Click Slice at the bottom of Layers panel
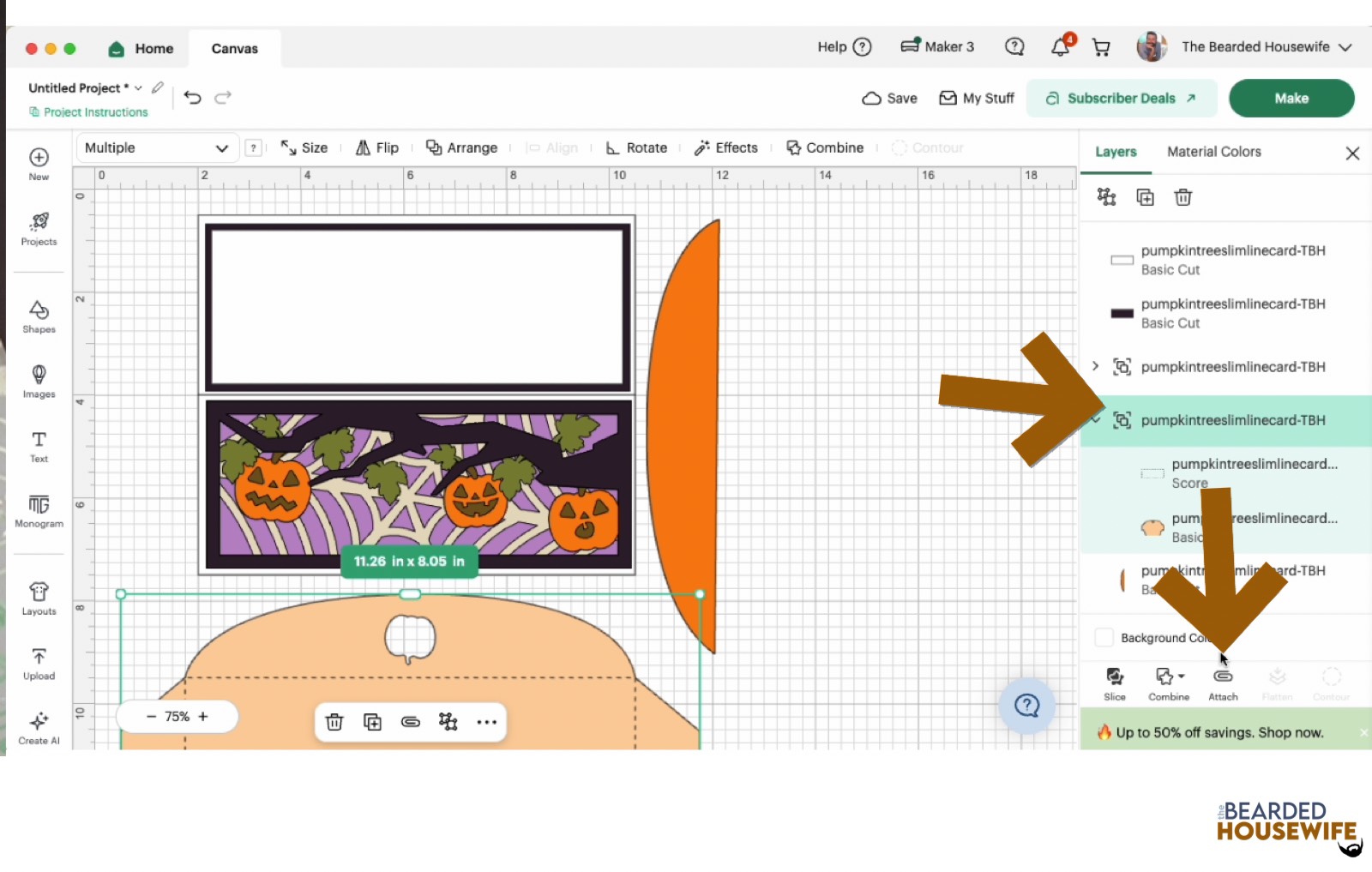 [x=1115, y=684]
